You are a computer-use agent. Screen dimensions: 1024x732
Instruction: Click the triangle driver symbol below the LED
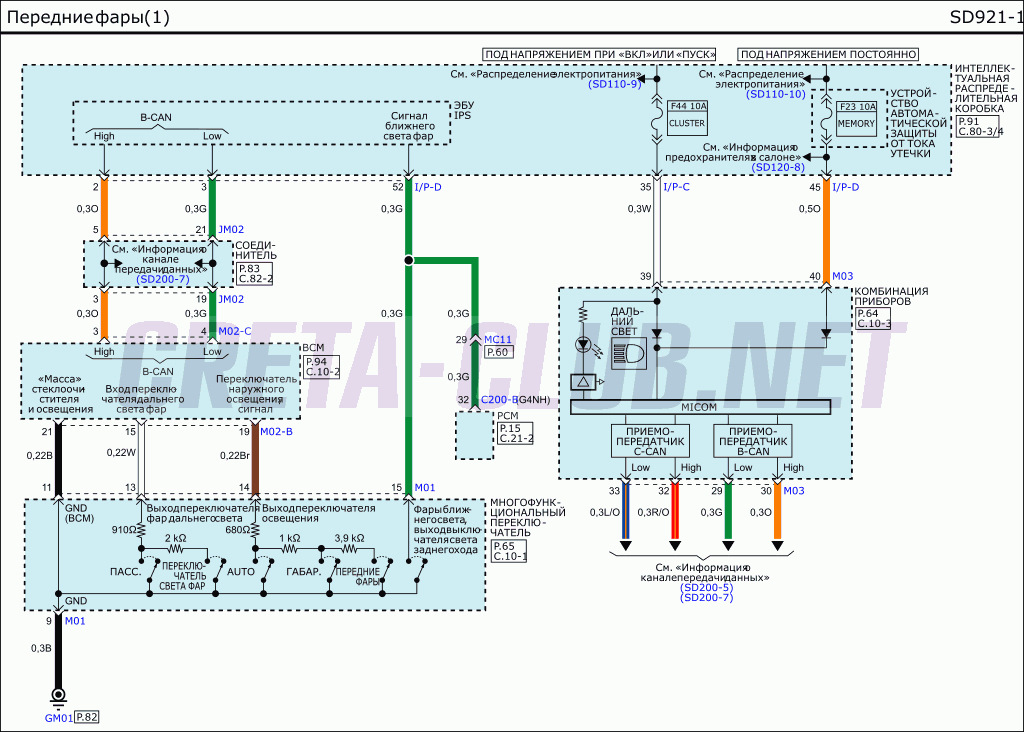(x=581, y=382)
